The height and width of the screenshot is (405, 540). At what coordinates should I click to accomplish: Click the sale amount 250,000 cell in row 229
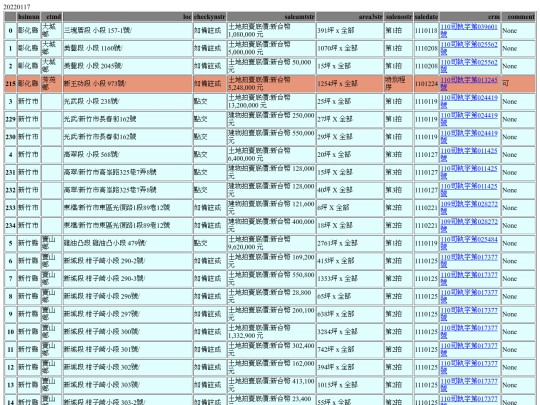271,119
